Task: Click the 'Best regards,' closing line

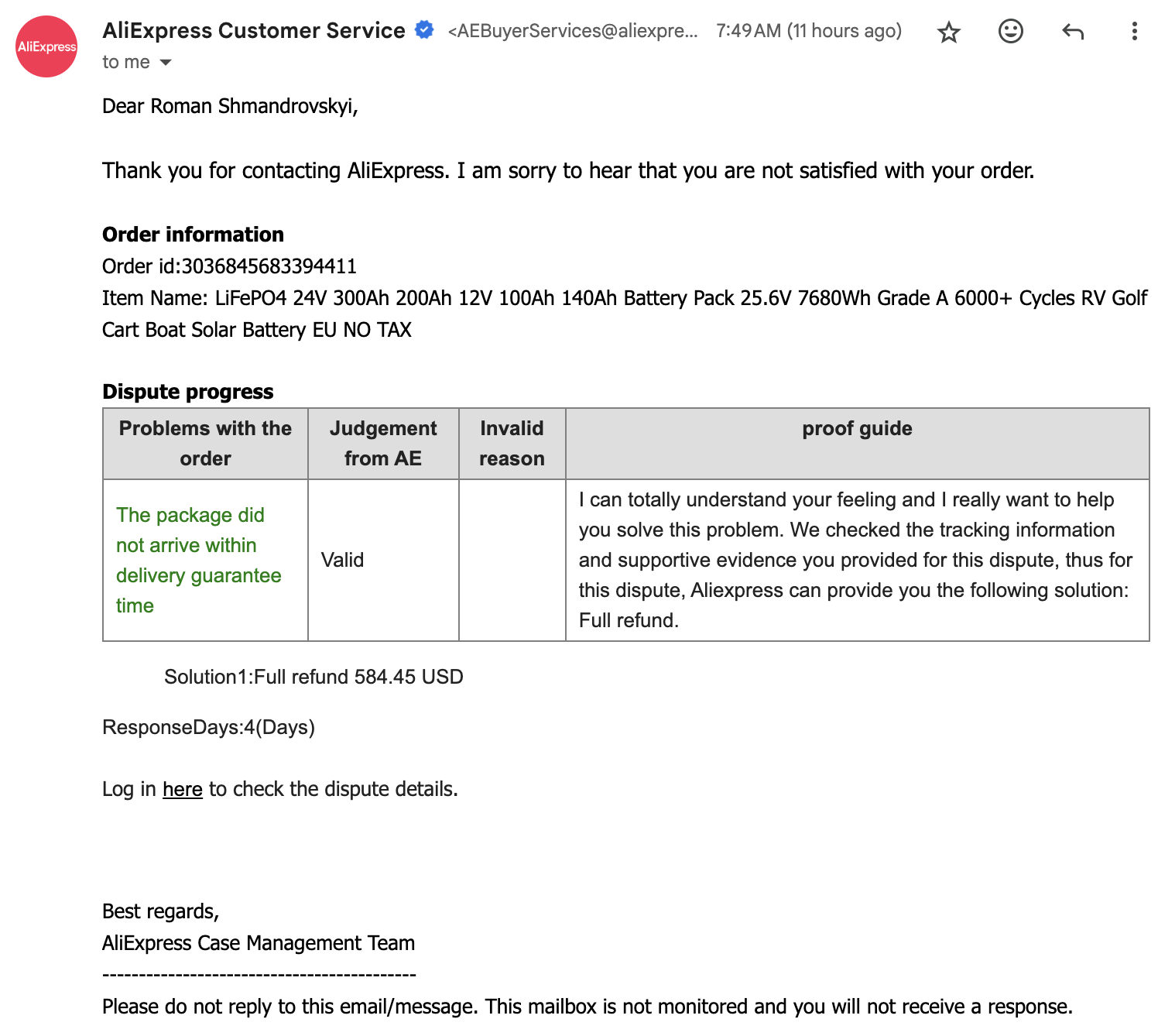Action: [x=161, y=911]
